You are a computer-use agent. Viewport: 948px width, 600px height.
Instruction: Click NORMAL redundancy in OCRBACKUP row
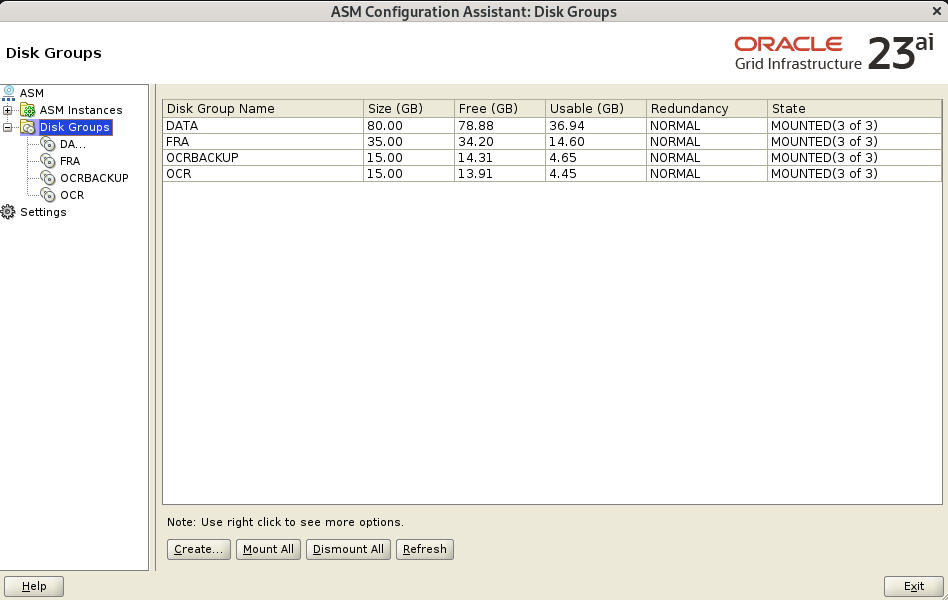click(x=675, y=157)
